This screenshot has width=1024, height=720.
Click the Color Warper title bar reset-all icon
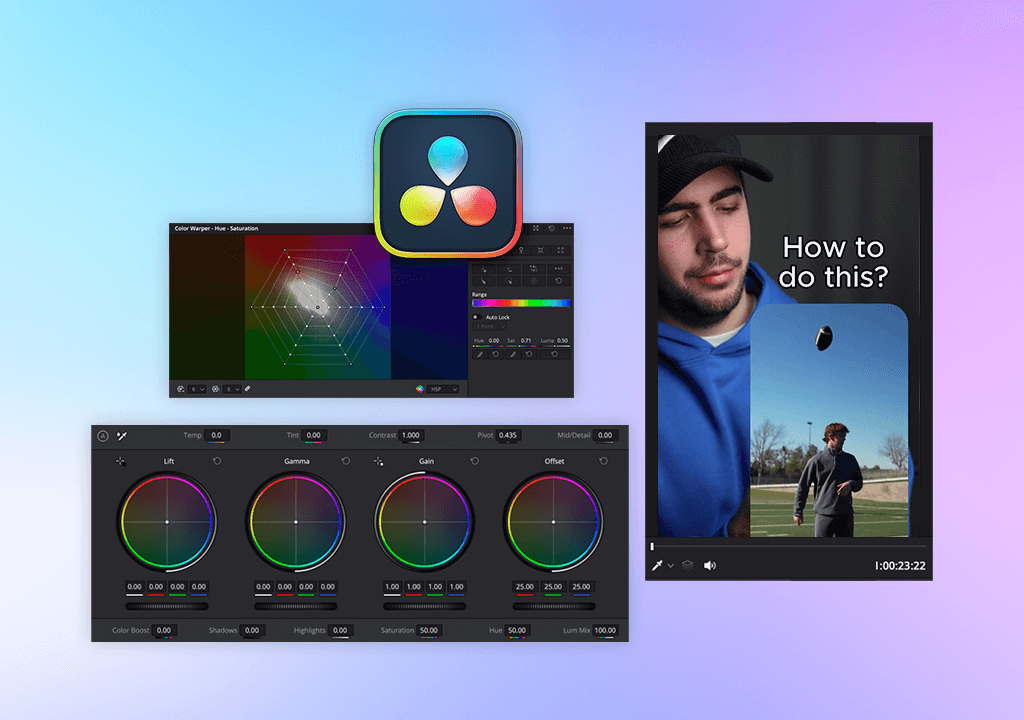coord(551,228)
